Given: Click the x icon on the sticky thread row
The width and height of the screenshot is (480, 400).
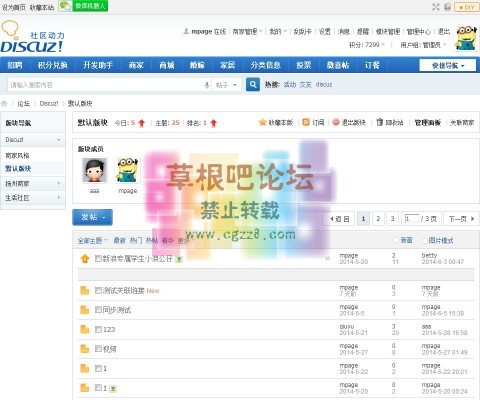Looking at the screenshot, I should coord(327,258).
